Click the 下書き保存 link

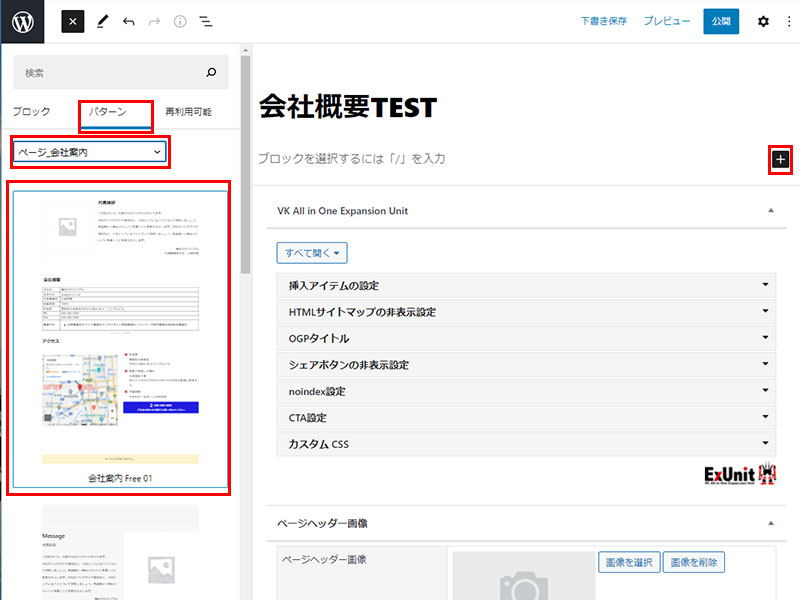[603, 21]
